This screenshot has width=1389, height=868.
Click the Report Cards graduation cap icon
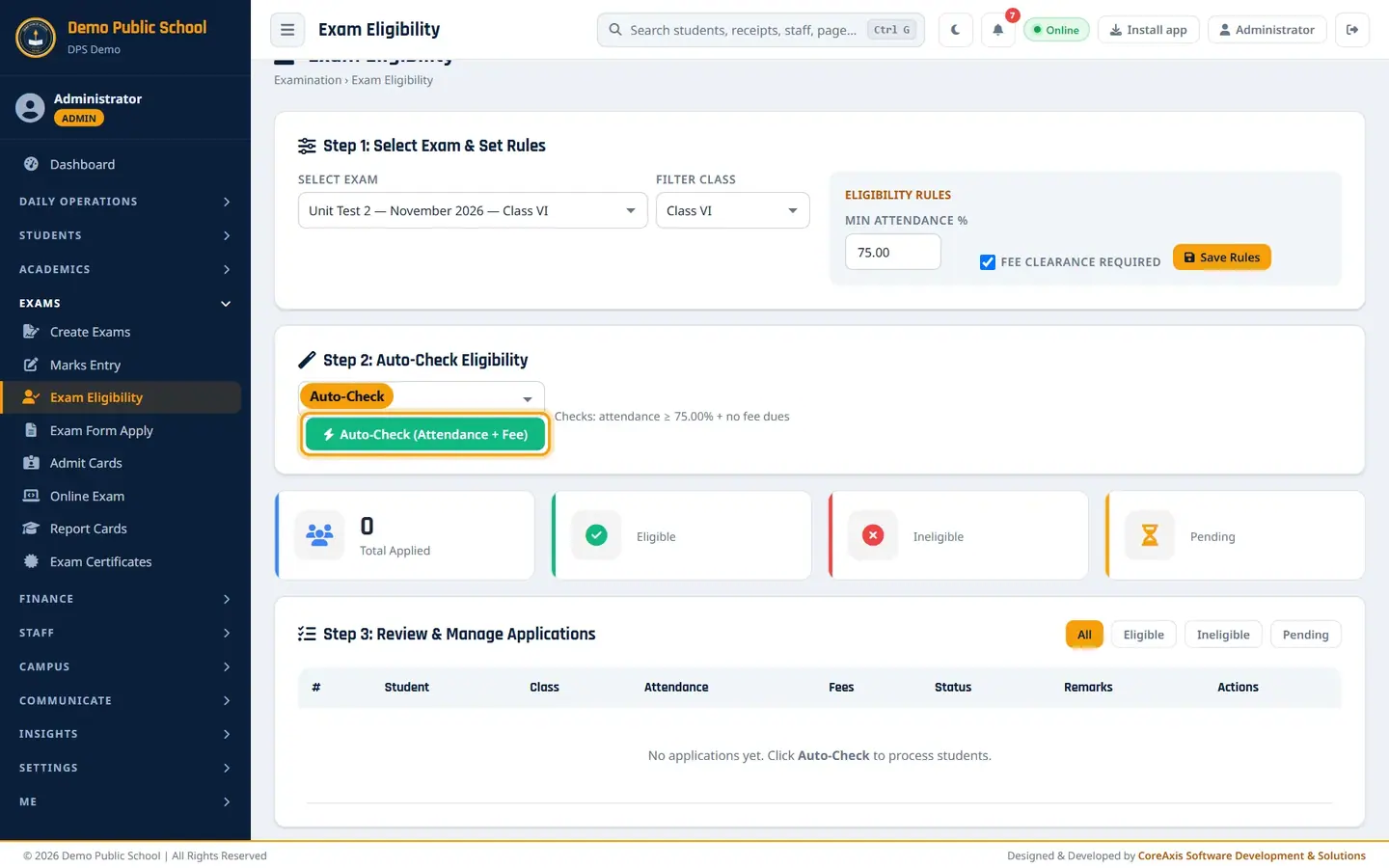point(31,529)
